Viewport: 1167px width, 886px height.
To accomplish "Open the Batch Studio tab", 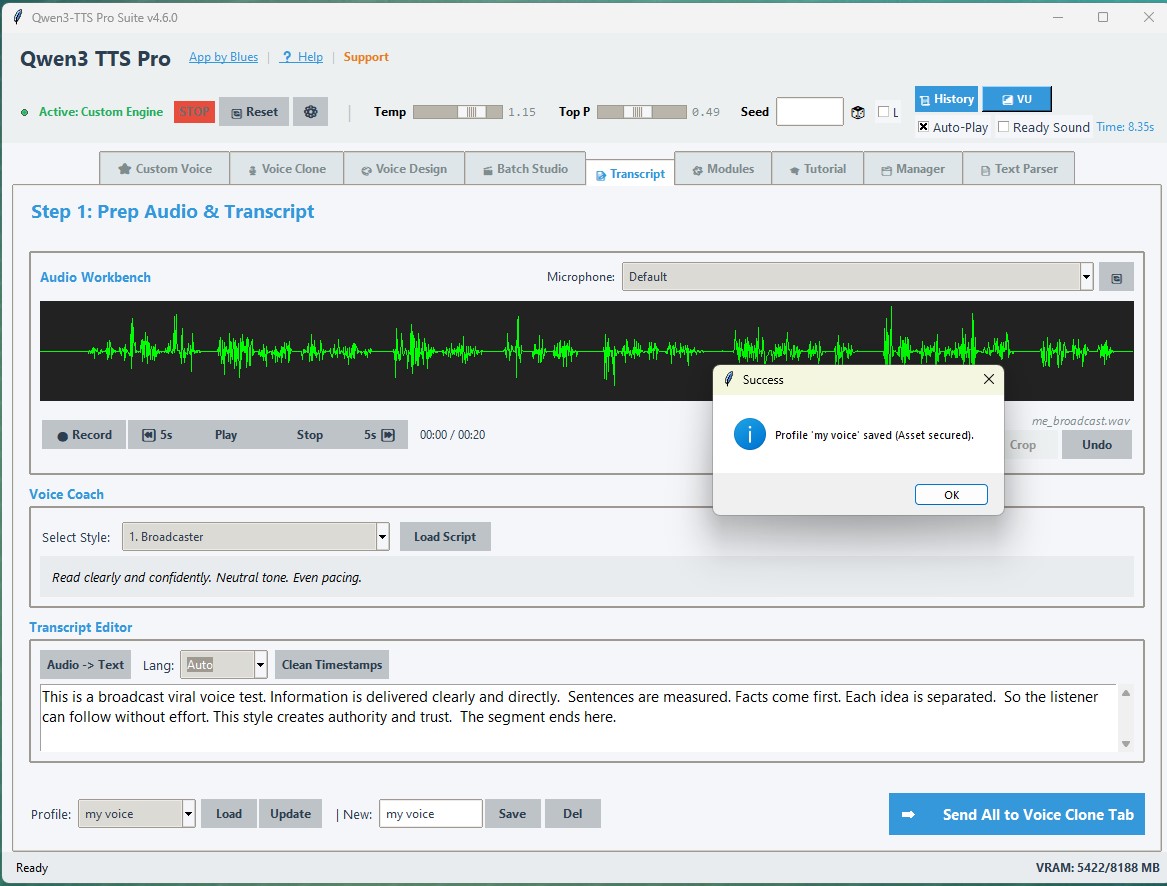I will [525, 169].
